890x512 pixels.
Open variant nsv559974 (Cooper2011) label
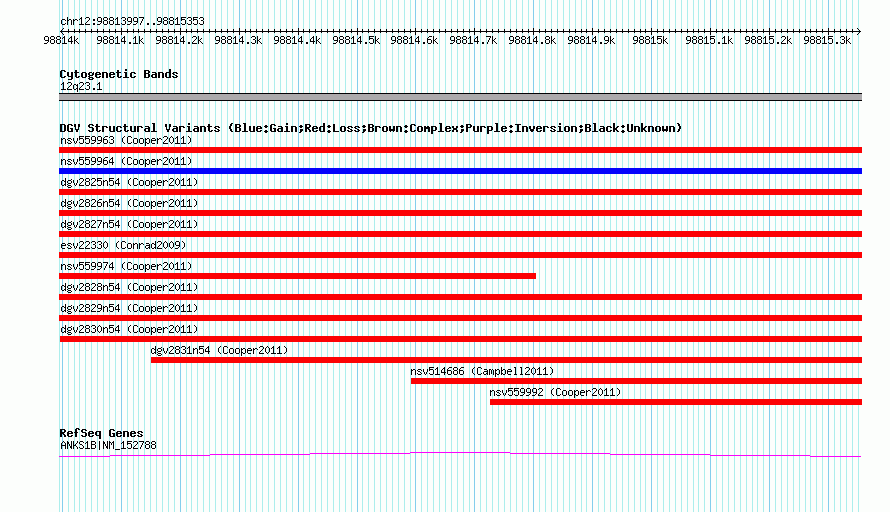coord(126,266)
